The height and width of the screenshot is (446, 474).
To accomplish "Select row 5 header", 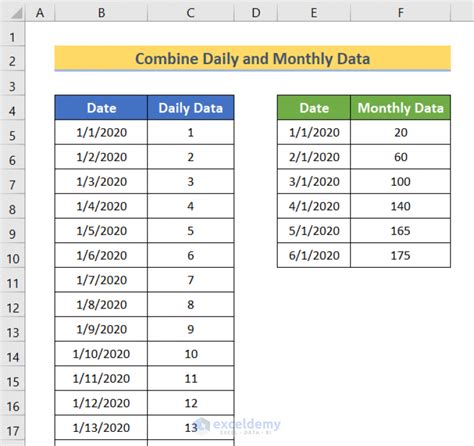I will [12, 132].
